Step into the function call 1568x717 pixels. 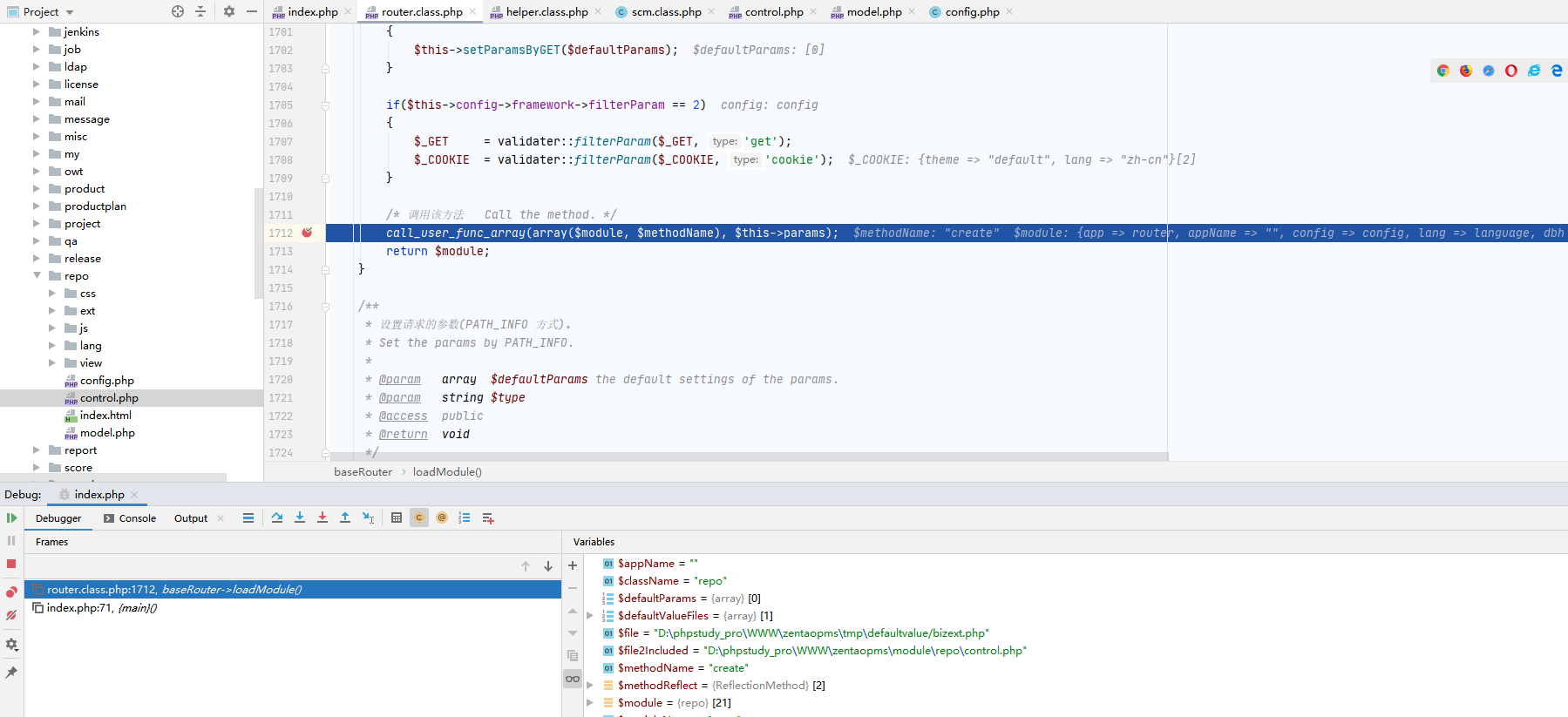click(300, 517)
